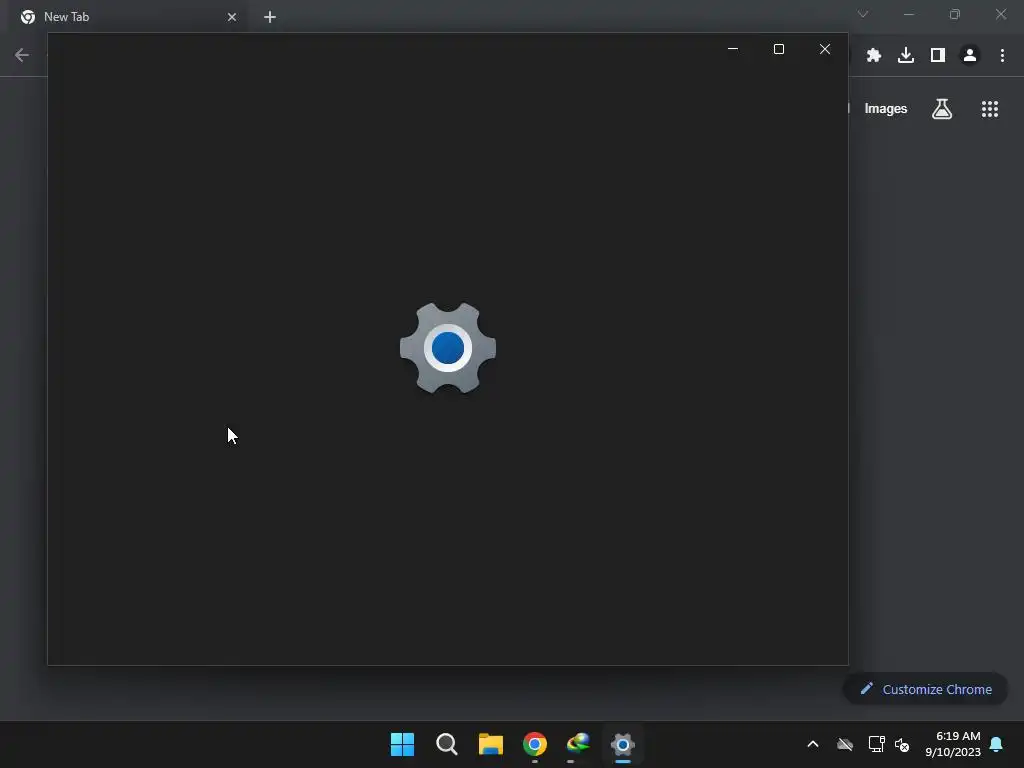Image resolution: width=1024 pixels, height=768 pixels.
Task: Minimize the Settings window
Action: coord(733,49)
